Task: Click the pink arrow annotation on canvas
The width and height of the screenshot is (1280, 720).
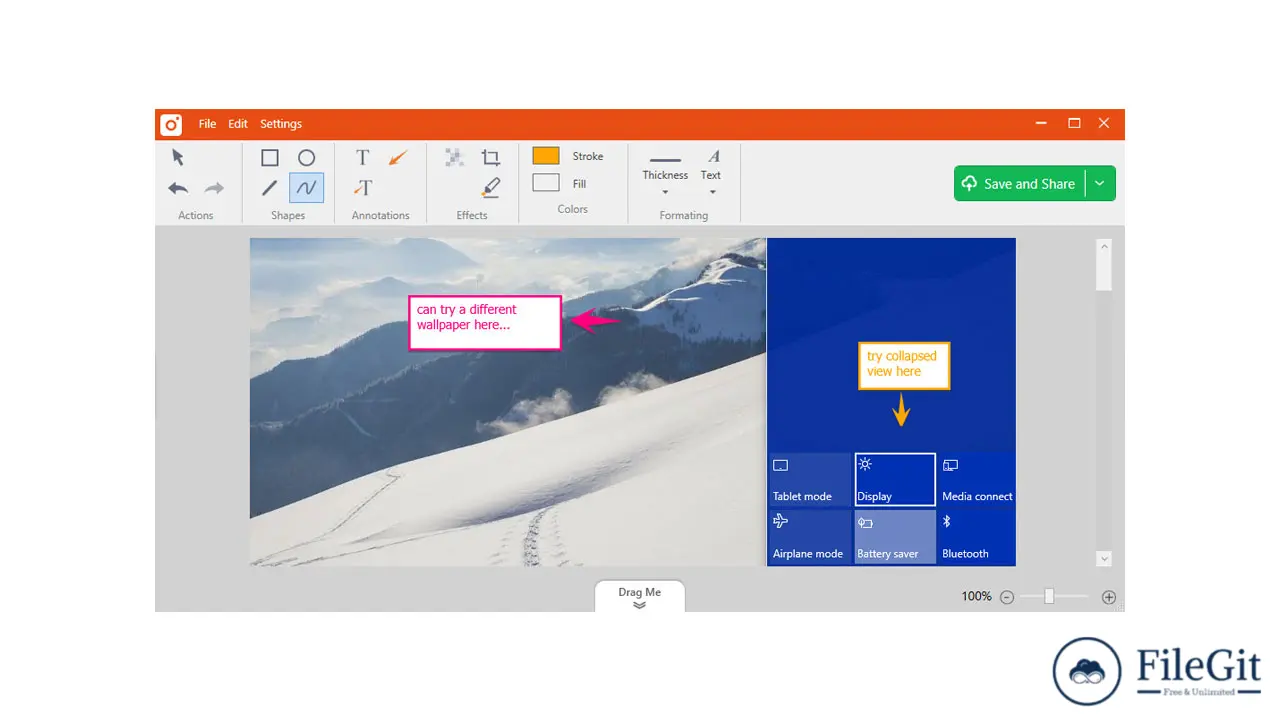Action: tap(595, 321)
